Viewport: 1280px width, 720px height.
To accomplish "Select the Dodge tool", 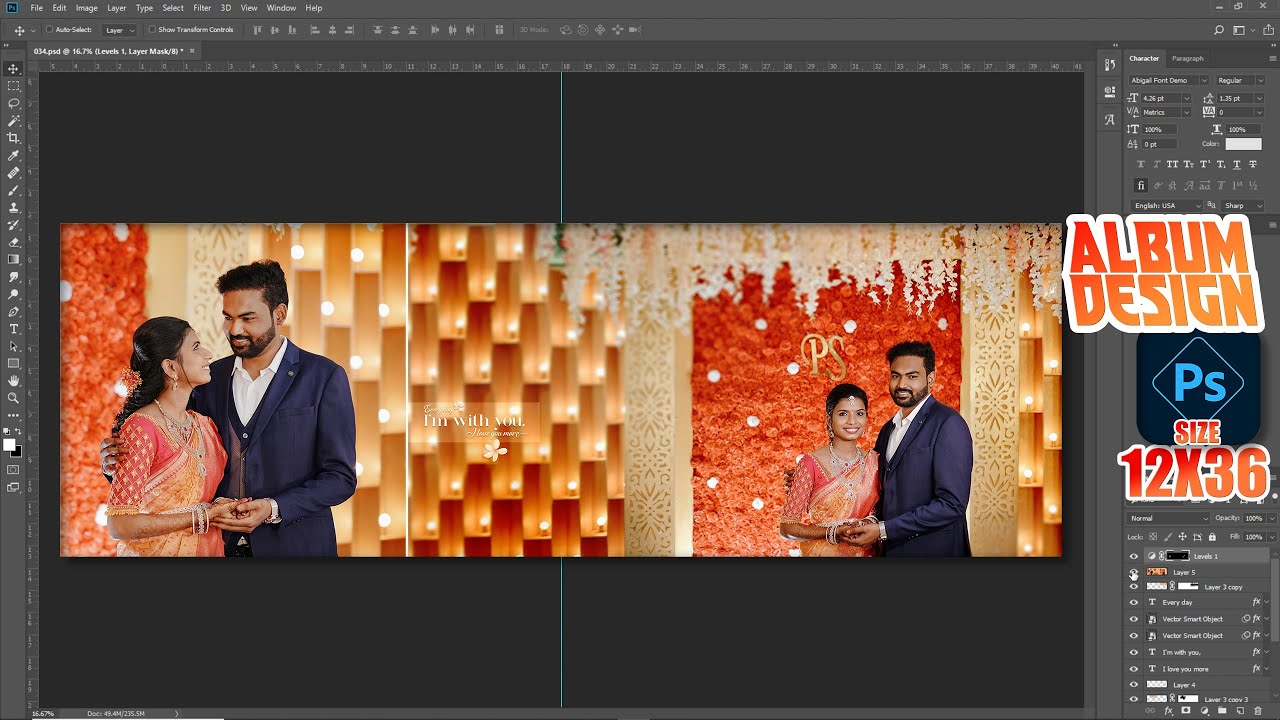I will tap(14, 294).
